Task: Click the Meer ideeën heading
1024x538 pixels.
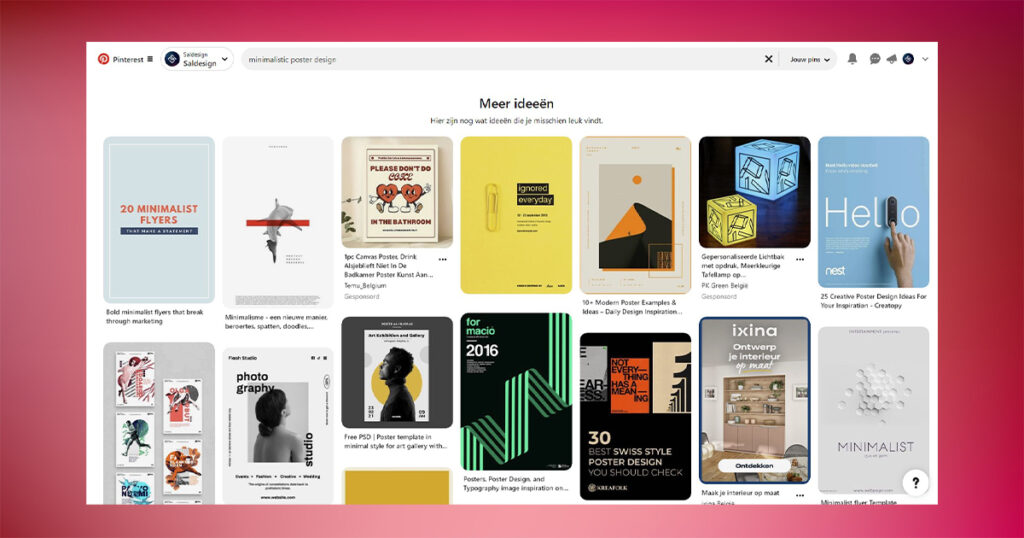Action: point(516,103)
